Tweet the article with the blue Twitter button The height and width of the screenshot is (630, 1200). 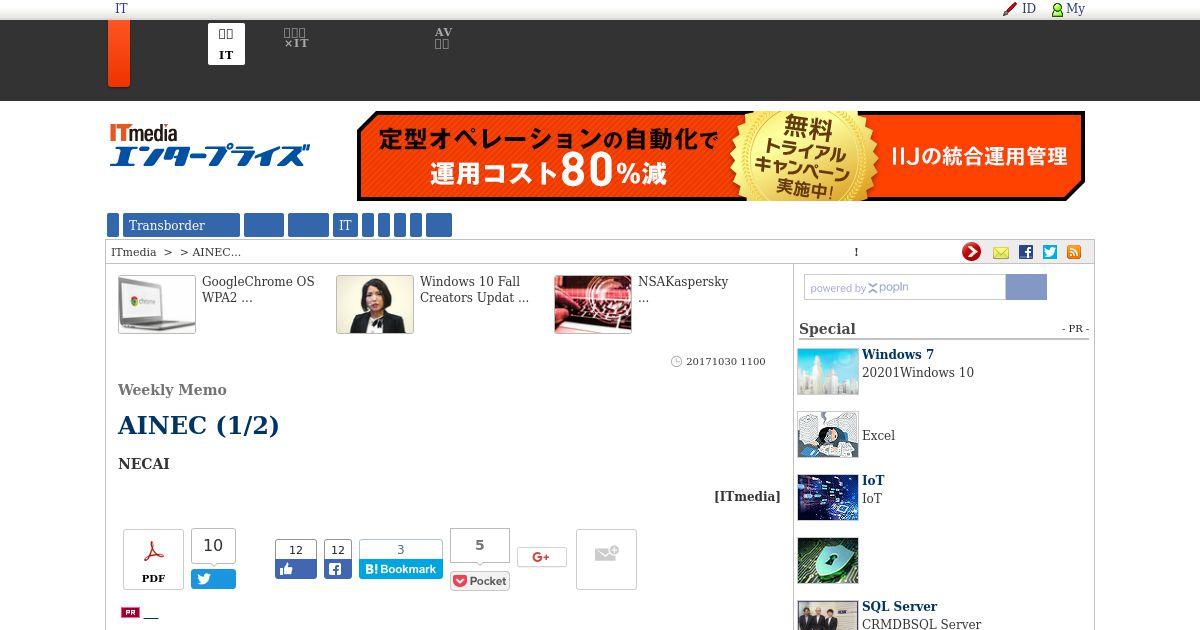(213, 579)
